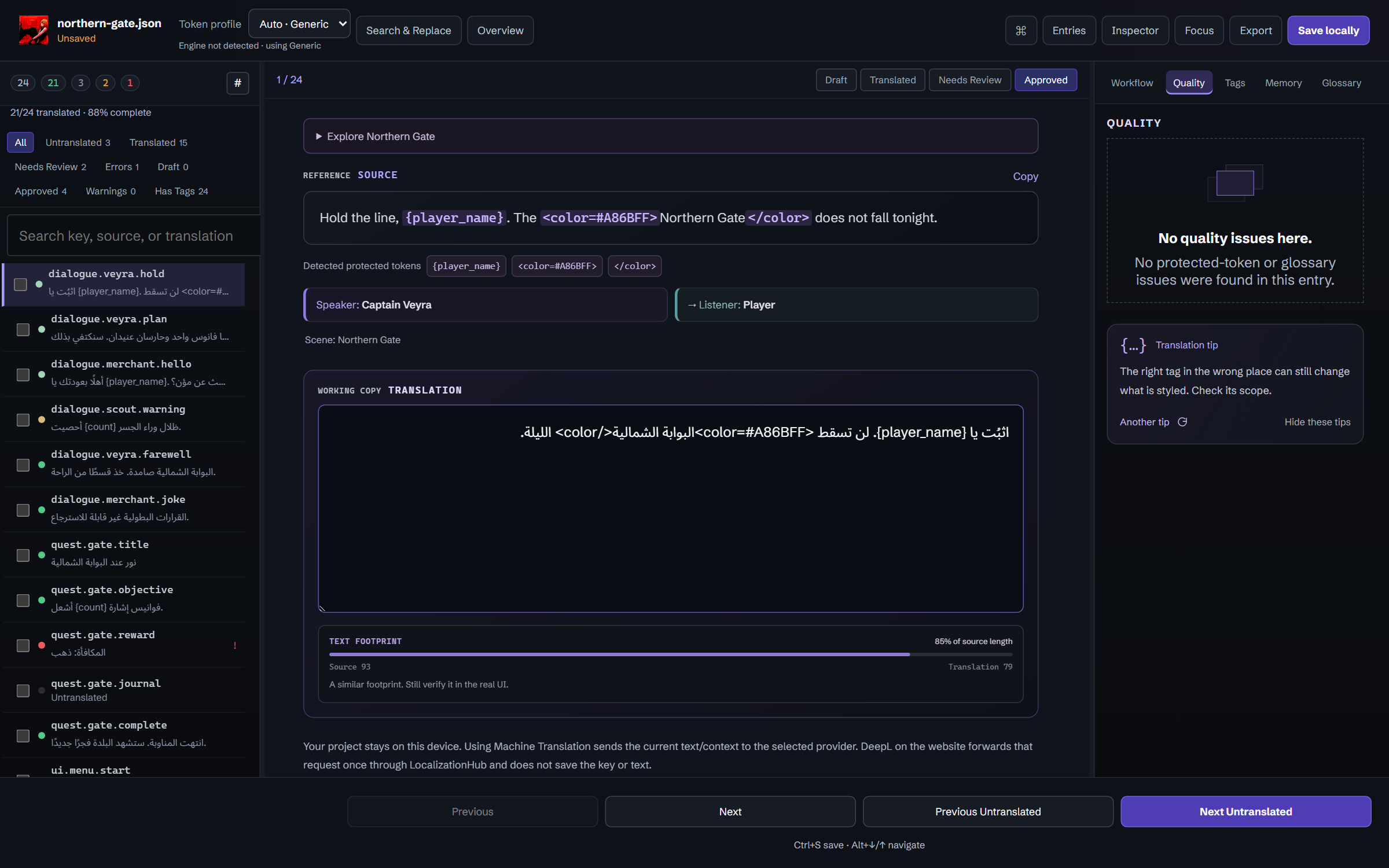1389x868 pixels.
Task: Toggle the hash key view icon
Action: click(237, 83)
